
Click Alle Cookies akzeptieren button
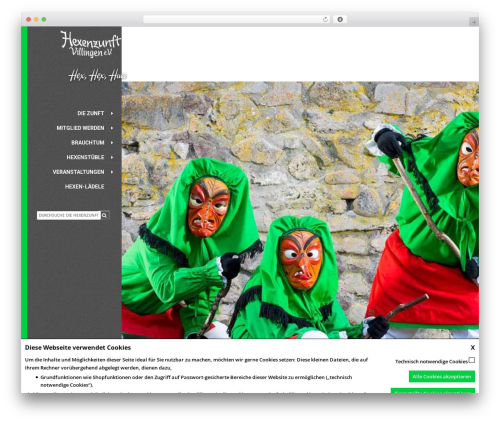(x=442, y=377)
